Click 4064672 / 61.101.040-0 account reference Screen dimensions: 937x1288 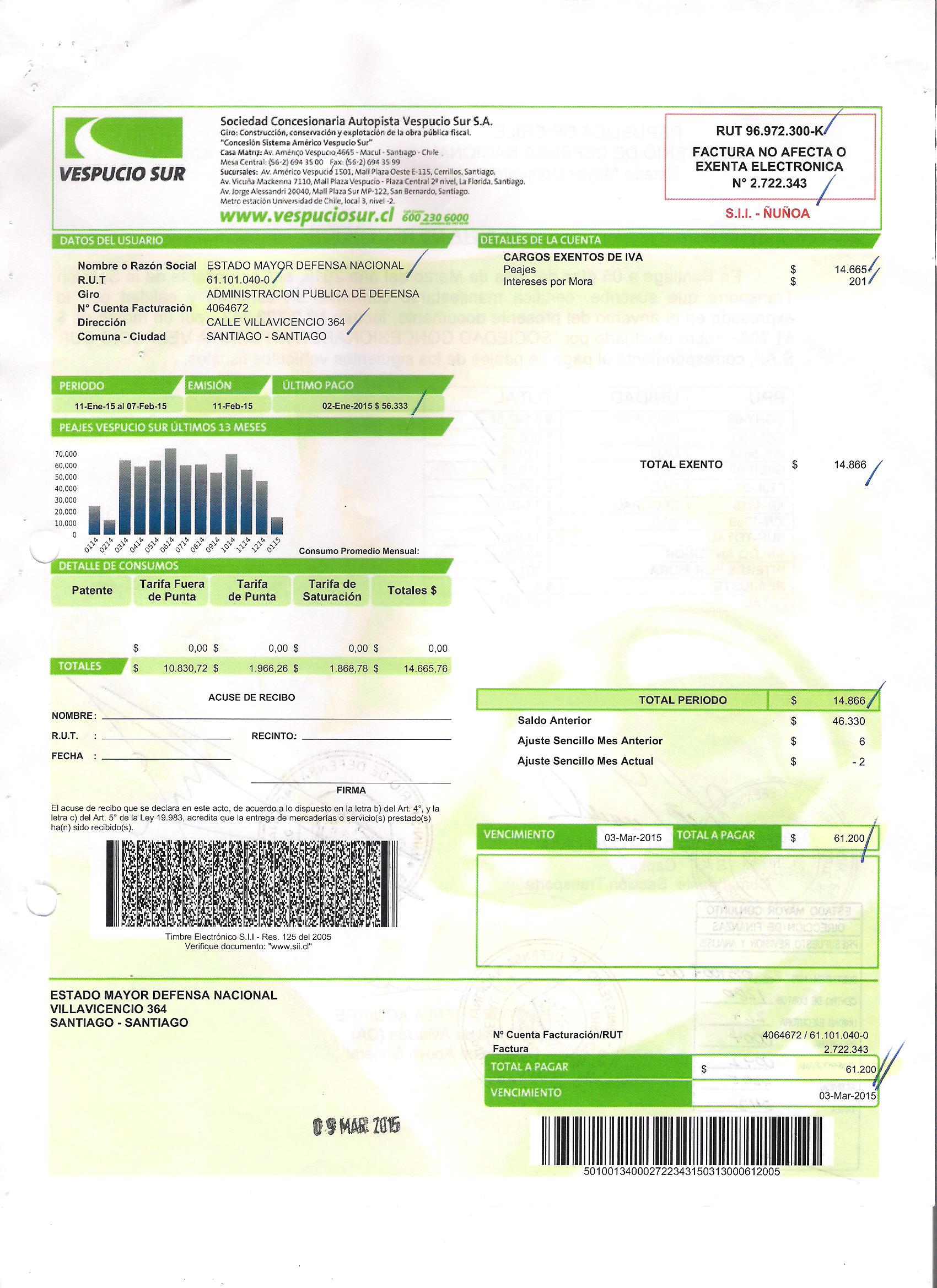(814, 1035)
